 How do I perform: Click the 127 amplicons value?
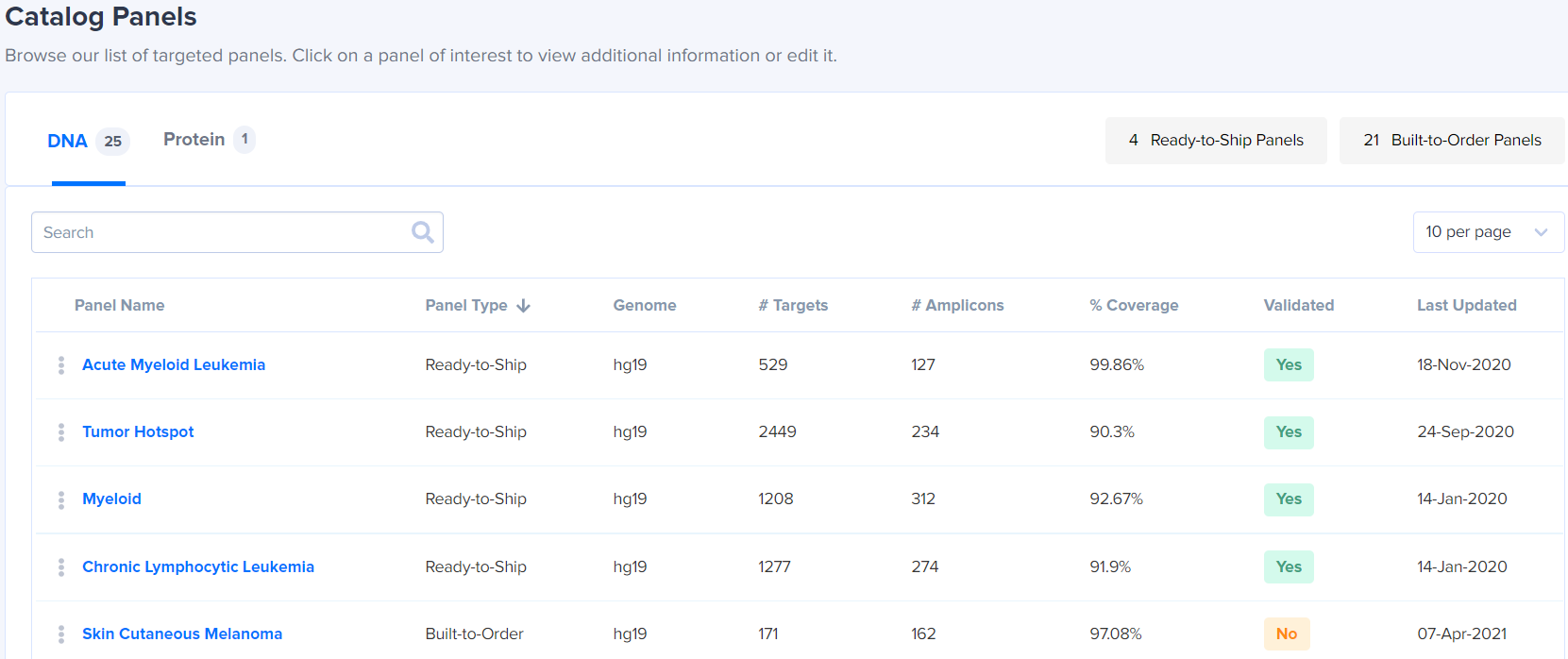pyautogui.click(x=923, y=365)
